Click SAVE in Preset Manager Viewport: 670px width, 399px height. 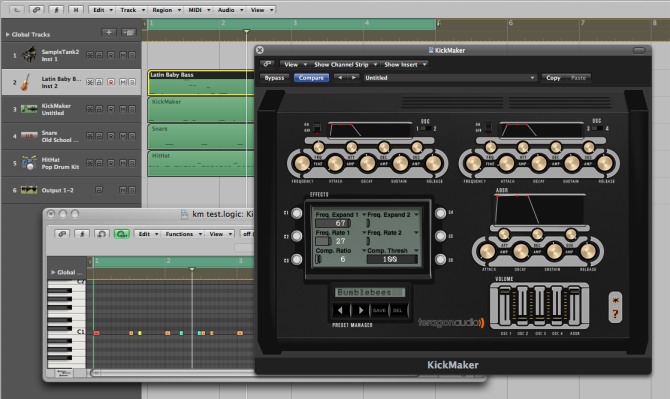(x=379, y=310)
